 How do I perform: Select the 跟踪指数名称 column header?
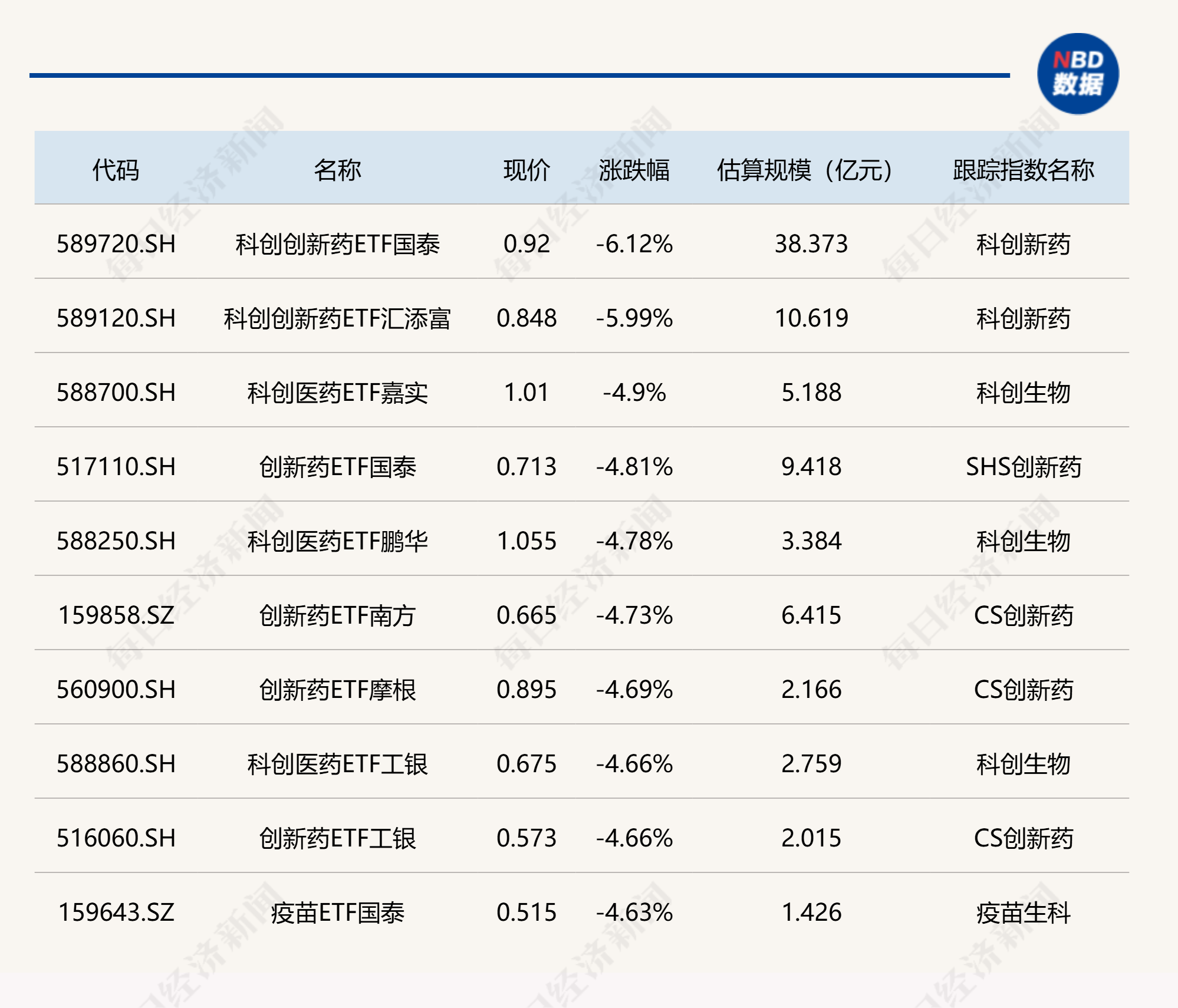tap(1024, 170)
